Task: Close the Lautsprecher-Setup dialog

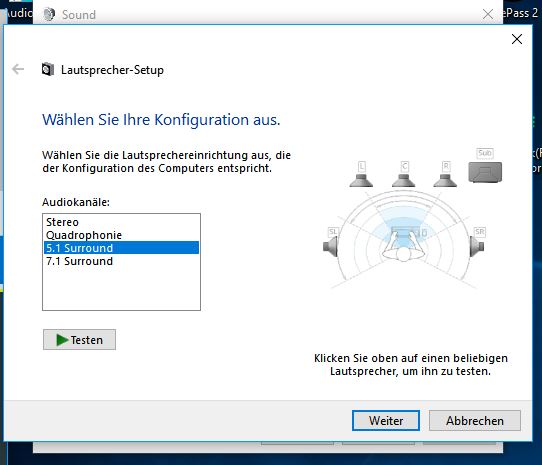Action: (x=517, y=39)
